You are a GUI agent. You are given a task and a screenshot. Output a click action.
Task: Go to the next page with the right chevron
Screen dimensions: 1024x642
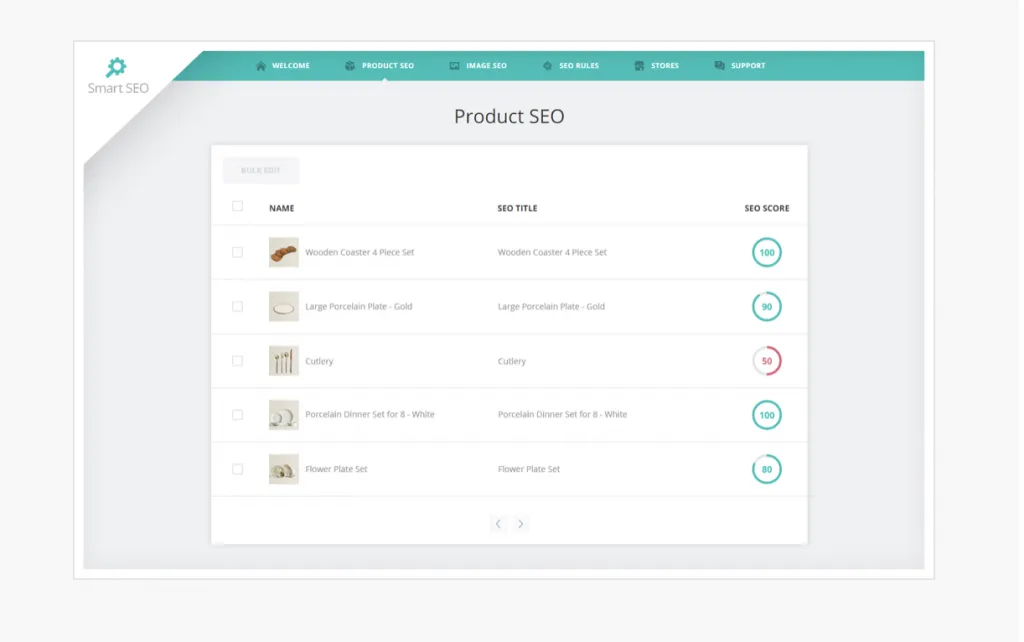tap(520, 524)
